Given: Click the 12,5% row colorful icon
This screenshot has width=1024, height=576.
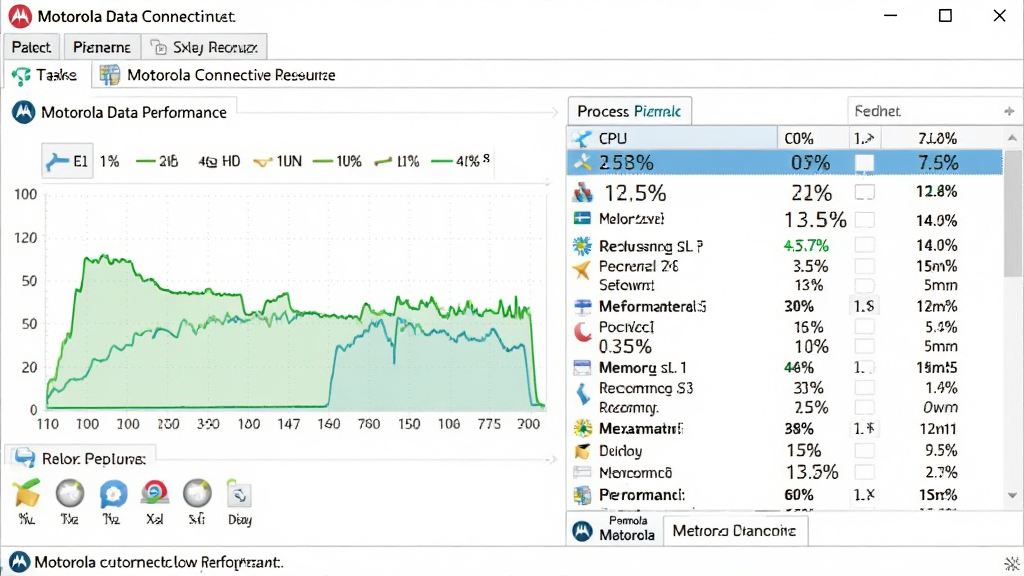Looking at the screenshot, I should click(x=582, y=193).
